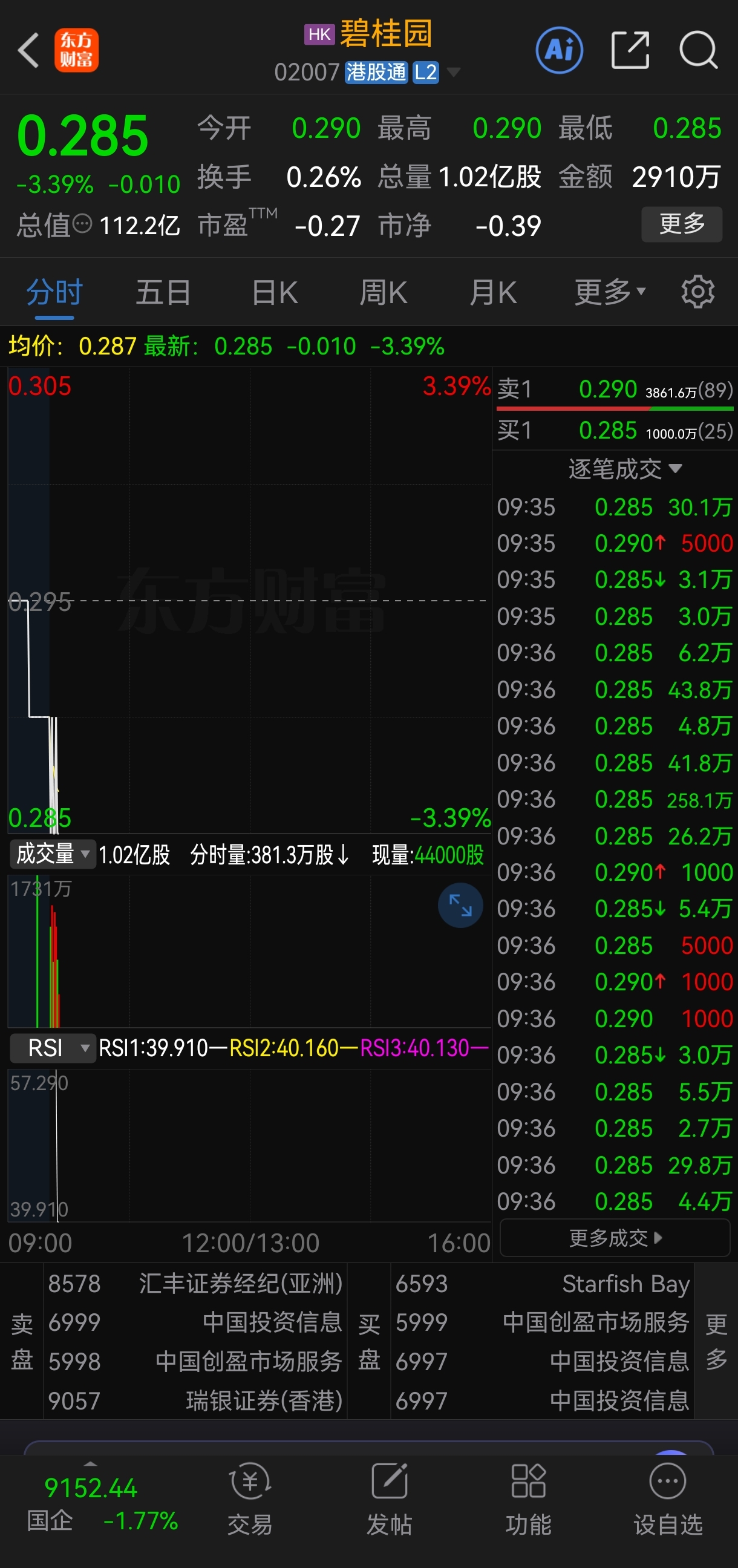Tap the 0.285 current price
The width and height of the screenshot is (738, 1568).
(82, 135)
